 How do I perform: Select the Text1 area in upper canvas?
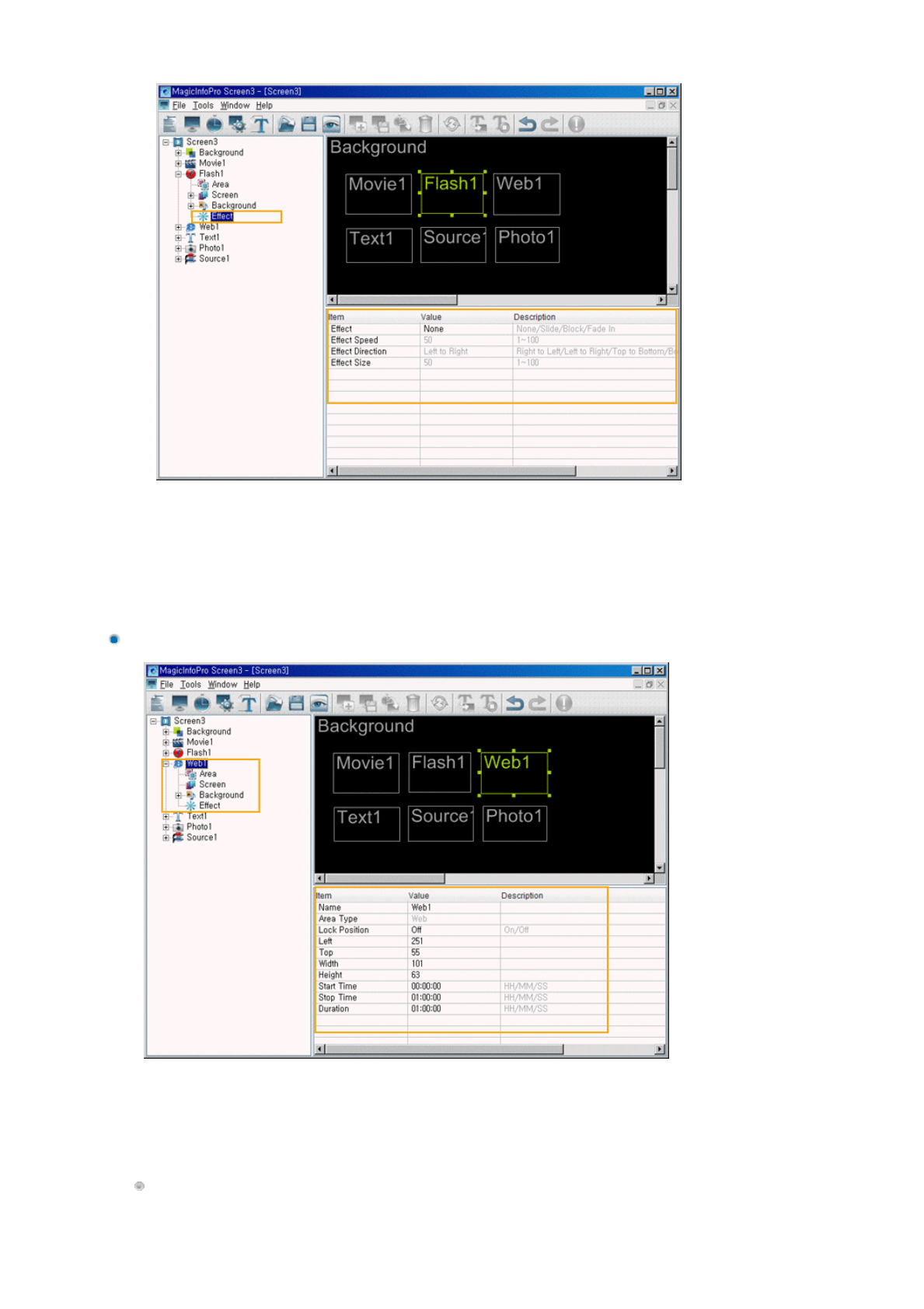pos(379,245)
